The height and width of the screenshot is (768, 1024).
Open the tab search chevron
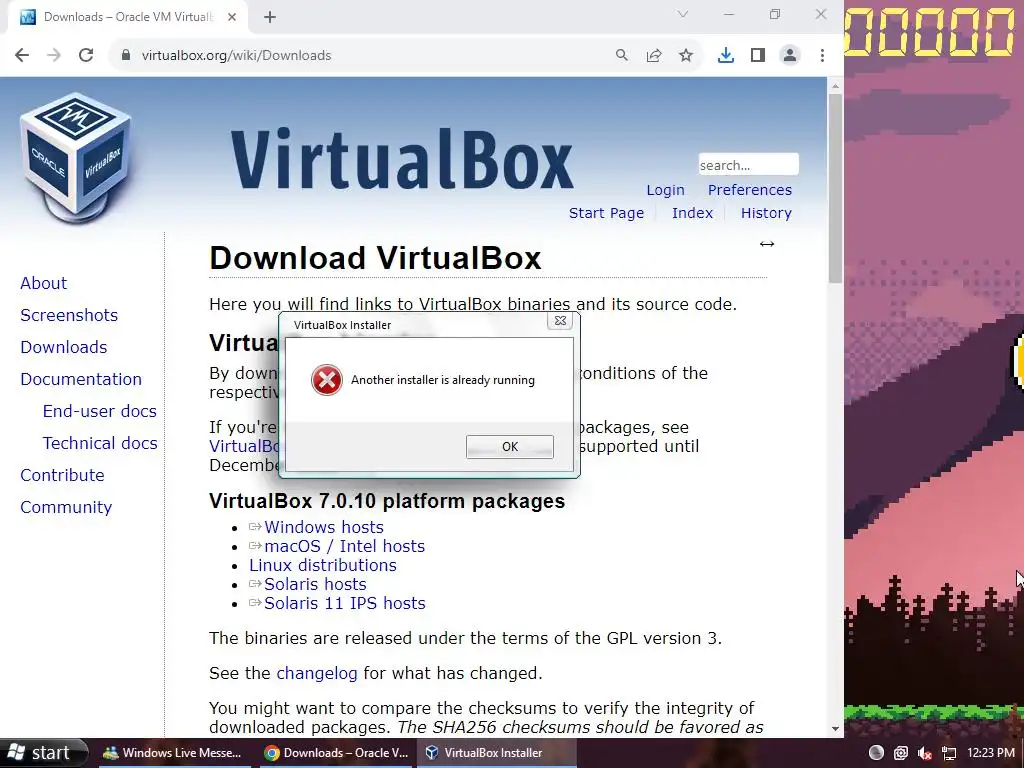(x=682, y=14)
